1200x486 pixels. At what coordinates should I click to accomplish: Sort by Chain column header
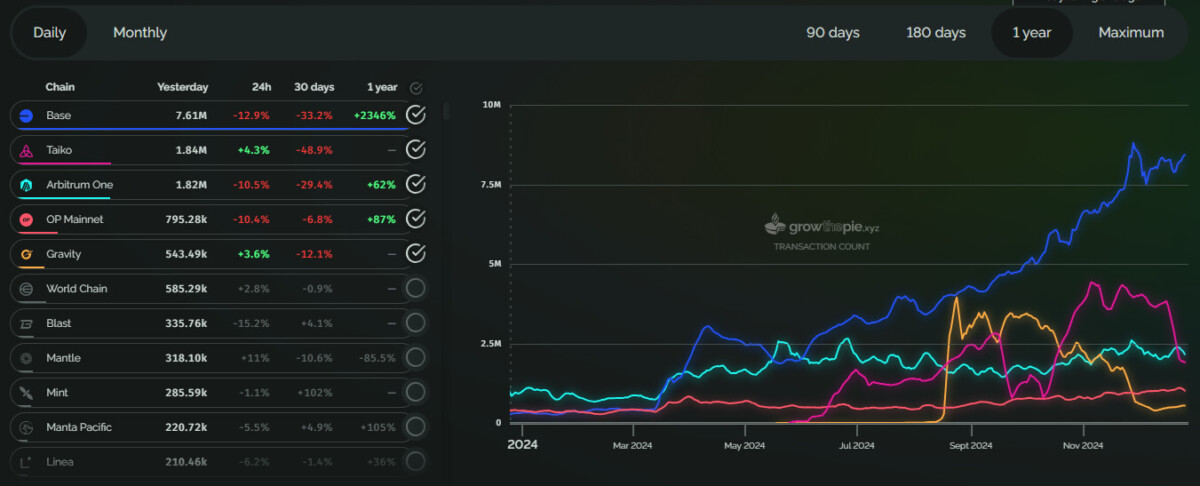pos(60,88)
